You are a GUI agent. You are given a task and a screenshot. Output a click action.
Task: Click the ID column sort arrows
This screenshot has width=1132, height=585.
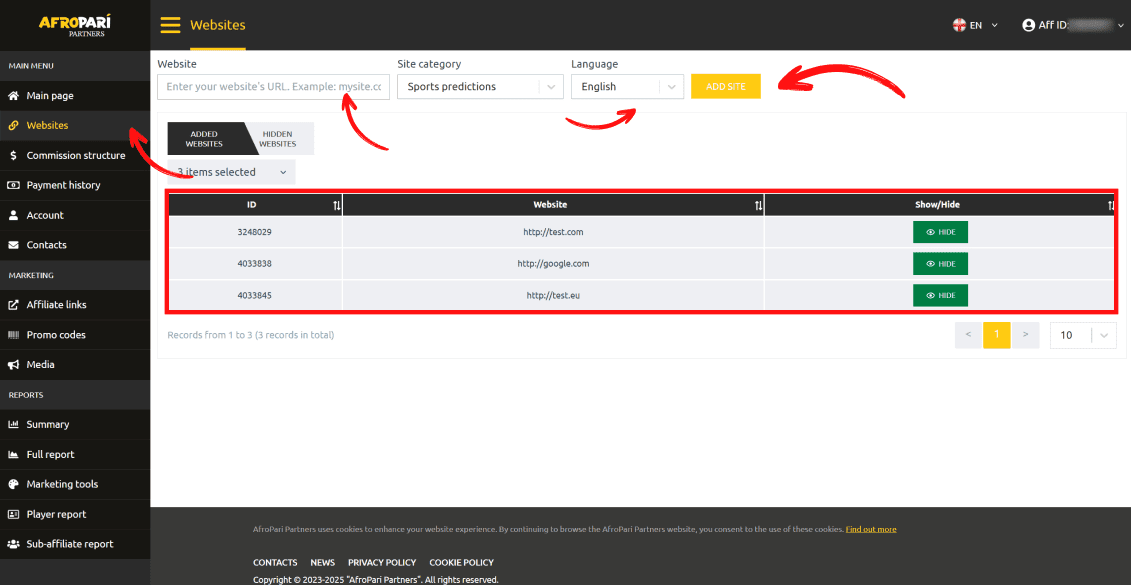pos(336,205)
